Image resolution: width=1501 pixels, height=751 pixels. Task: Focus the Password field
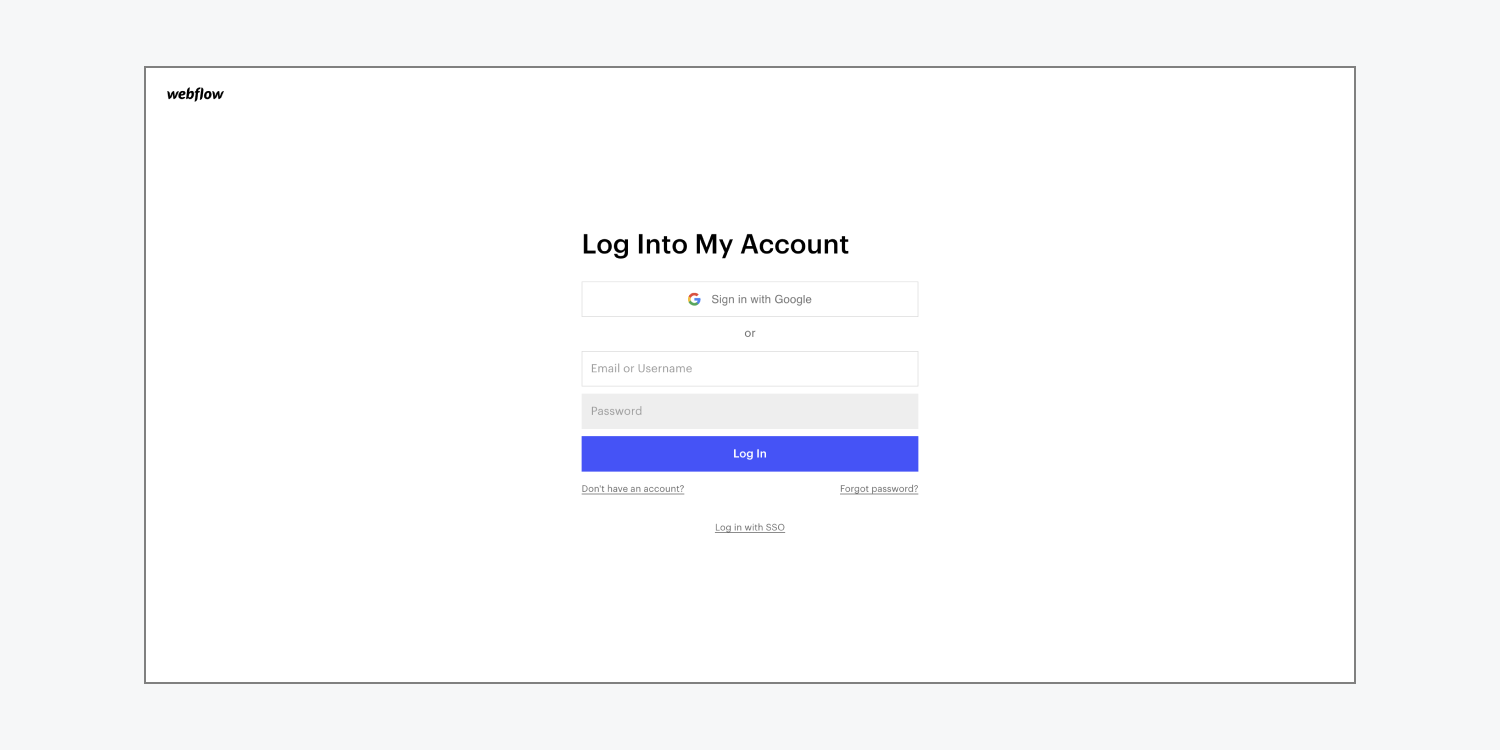pyautogui.click(x=749, y=411)
